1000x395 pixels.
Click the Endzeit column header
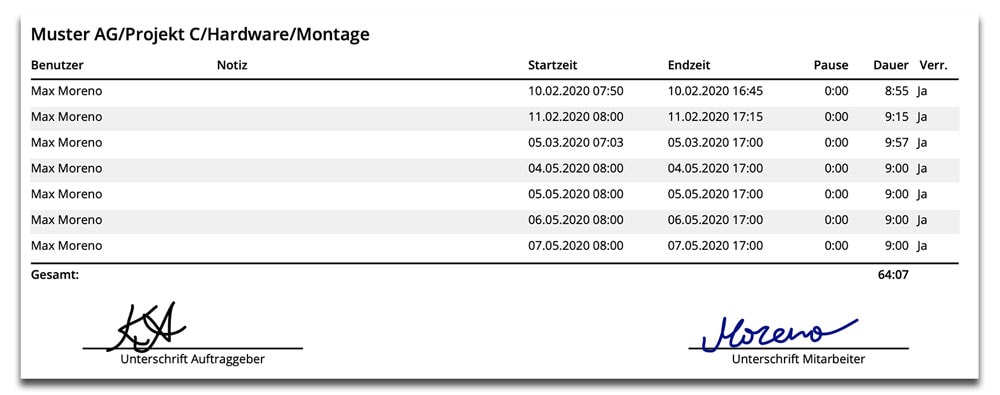(689, 64)
